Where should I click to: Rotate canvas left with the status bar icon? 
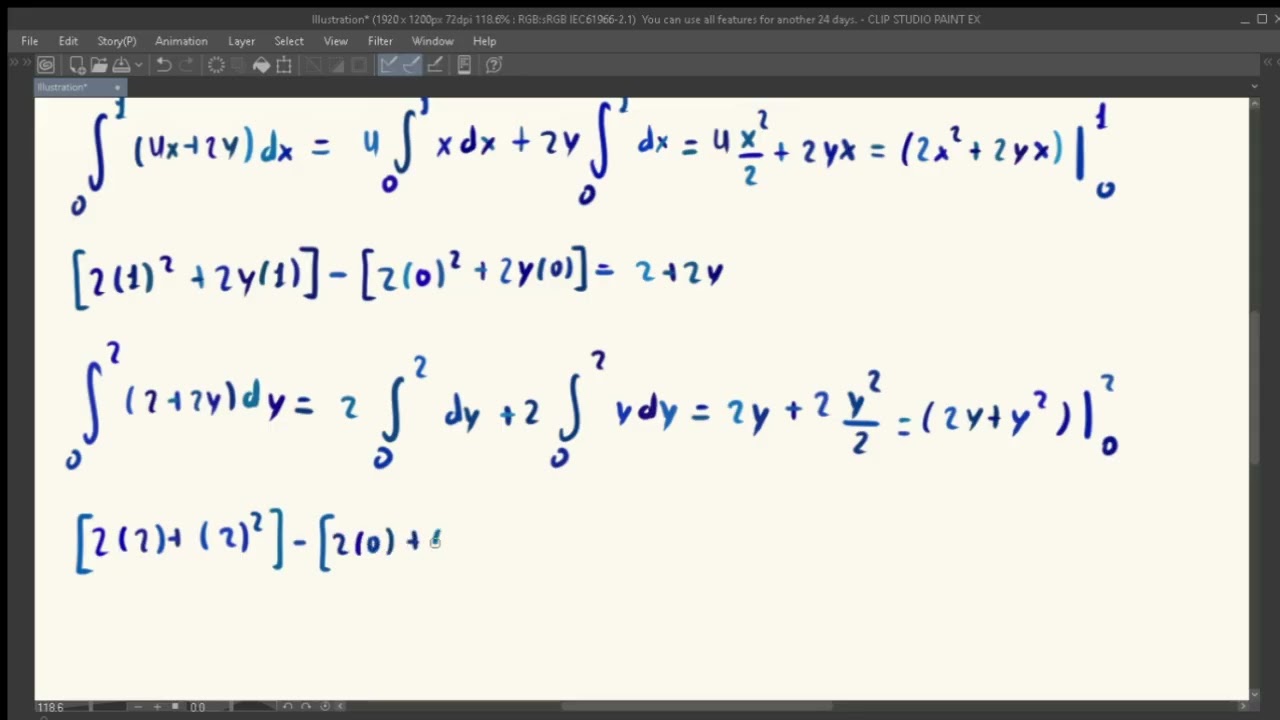(287, 707)
